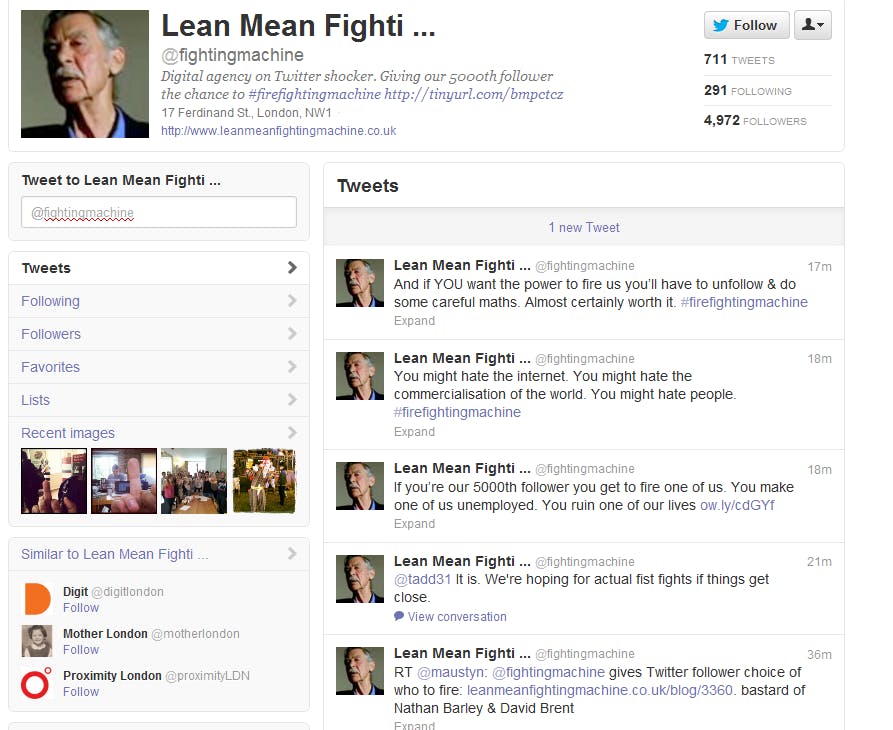The image size is (893, 730).
Task: Click the Lists row chevron arrow
Action: [x=292, y=400]
